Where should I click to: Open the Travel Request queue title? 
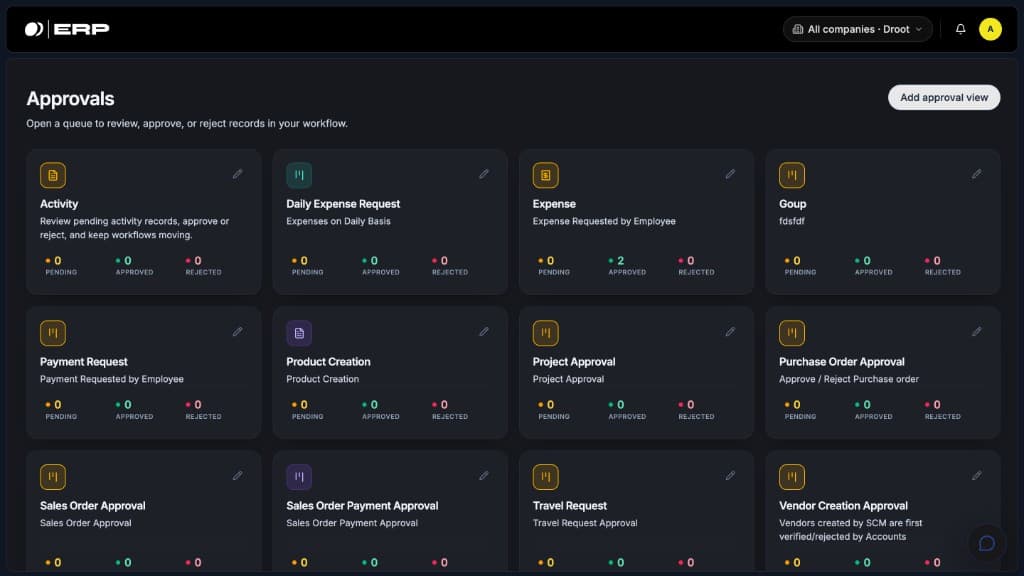(569, 505)
